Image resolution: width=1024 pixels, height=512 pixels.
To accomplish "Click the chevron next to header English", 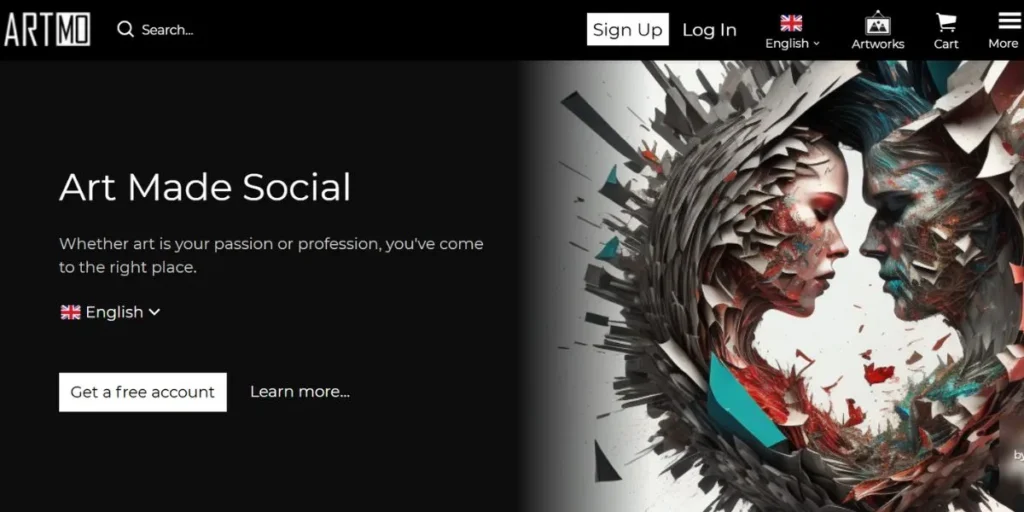I will [816, 44].
